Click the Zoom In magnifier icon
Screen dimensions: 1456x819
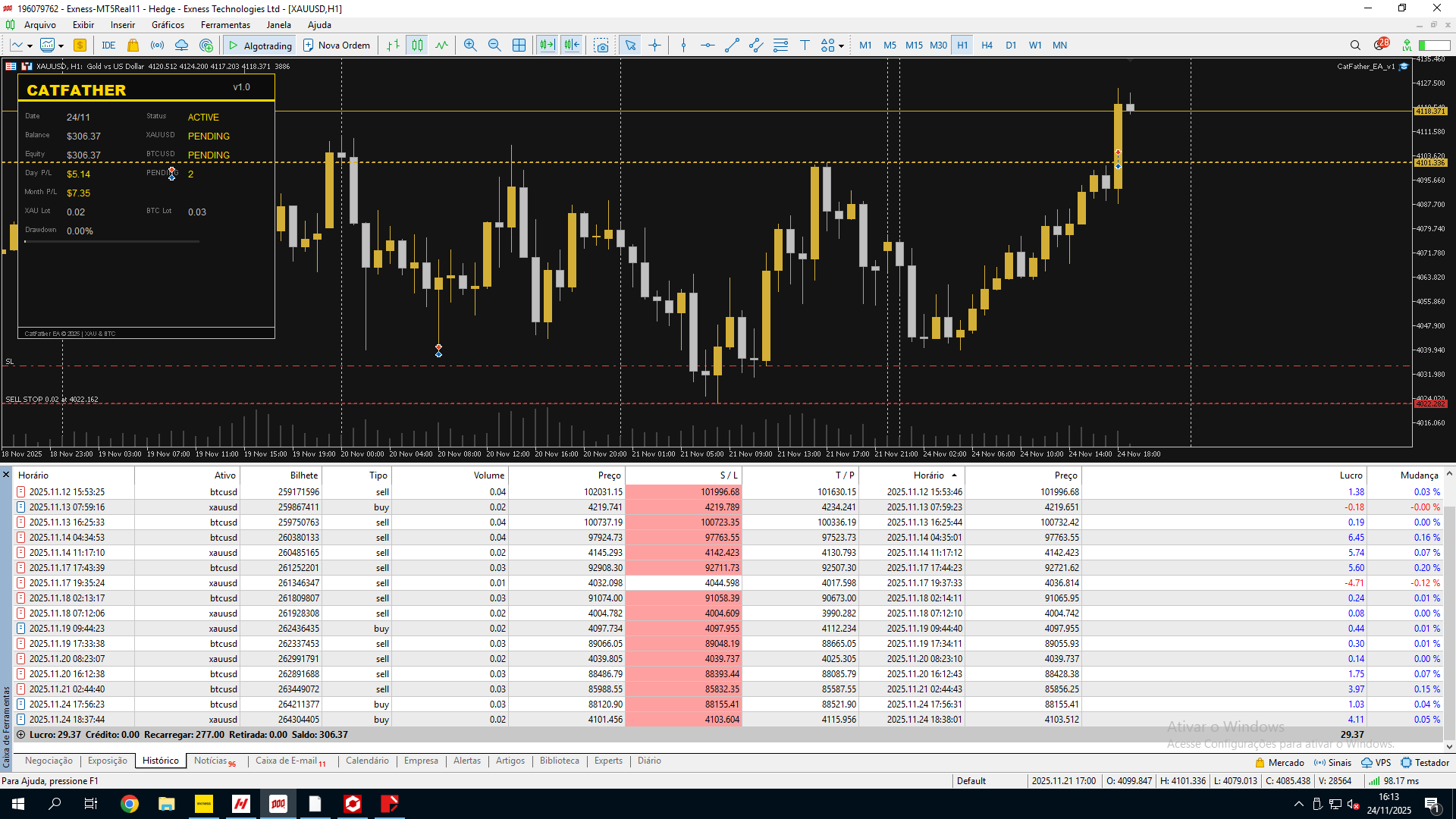(x=470, y=45)
